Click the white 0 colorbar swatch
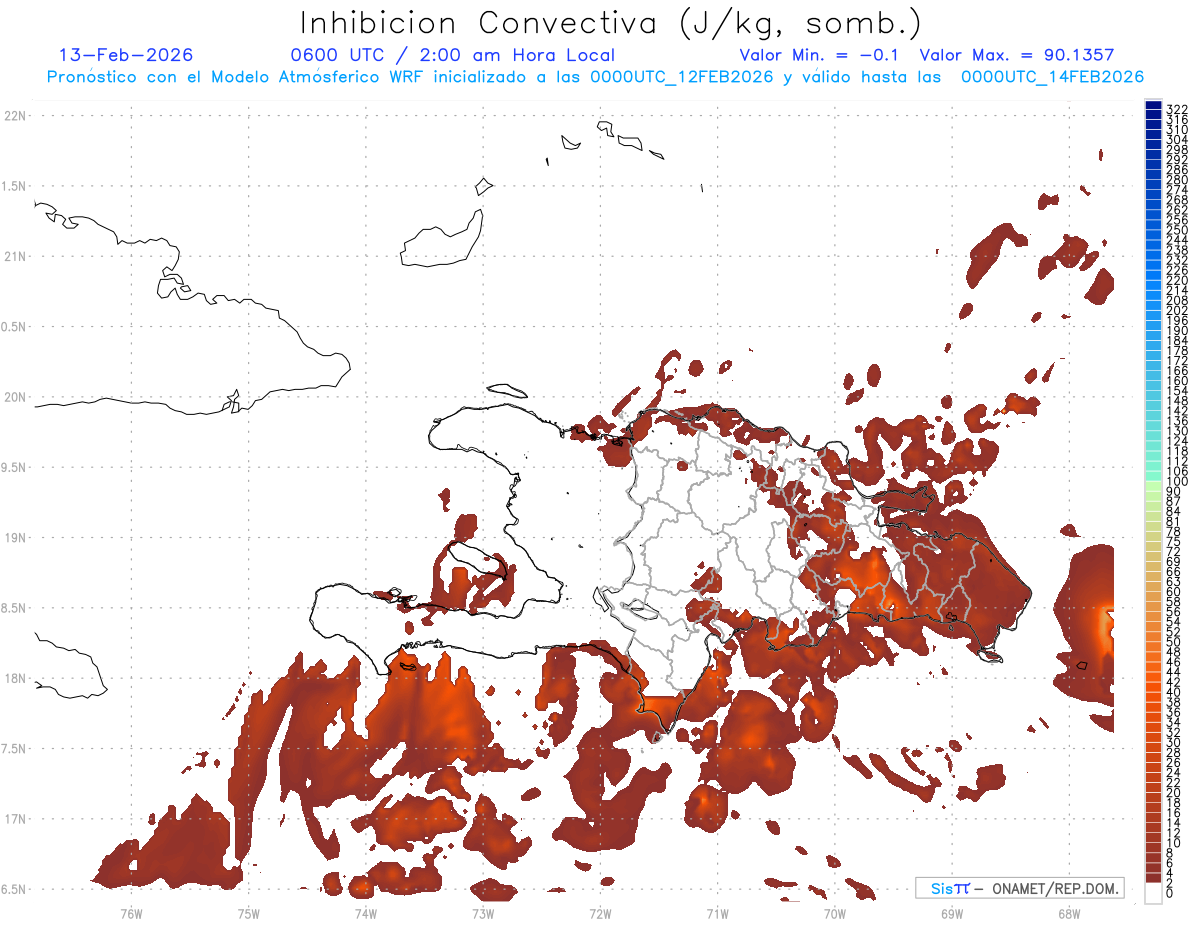Screen dimensions: 1200x927 click(1153, 894)
